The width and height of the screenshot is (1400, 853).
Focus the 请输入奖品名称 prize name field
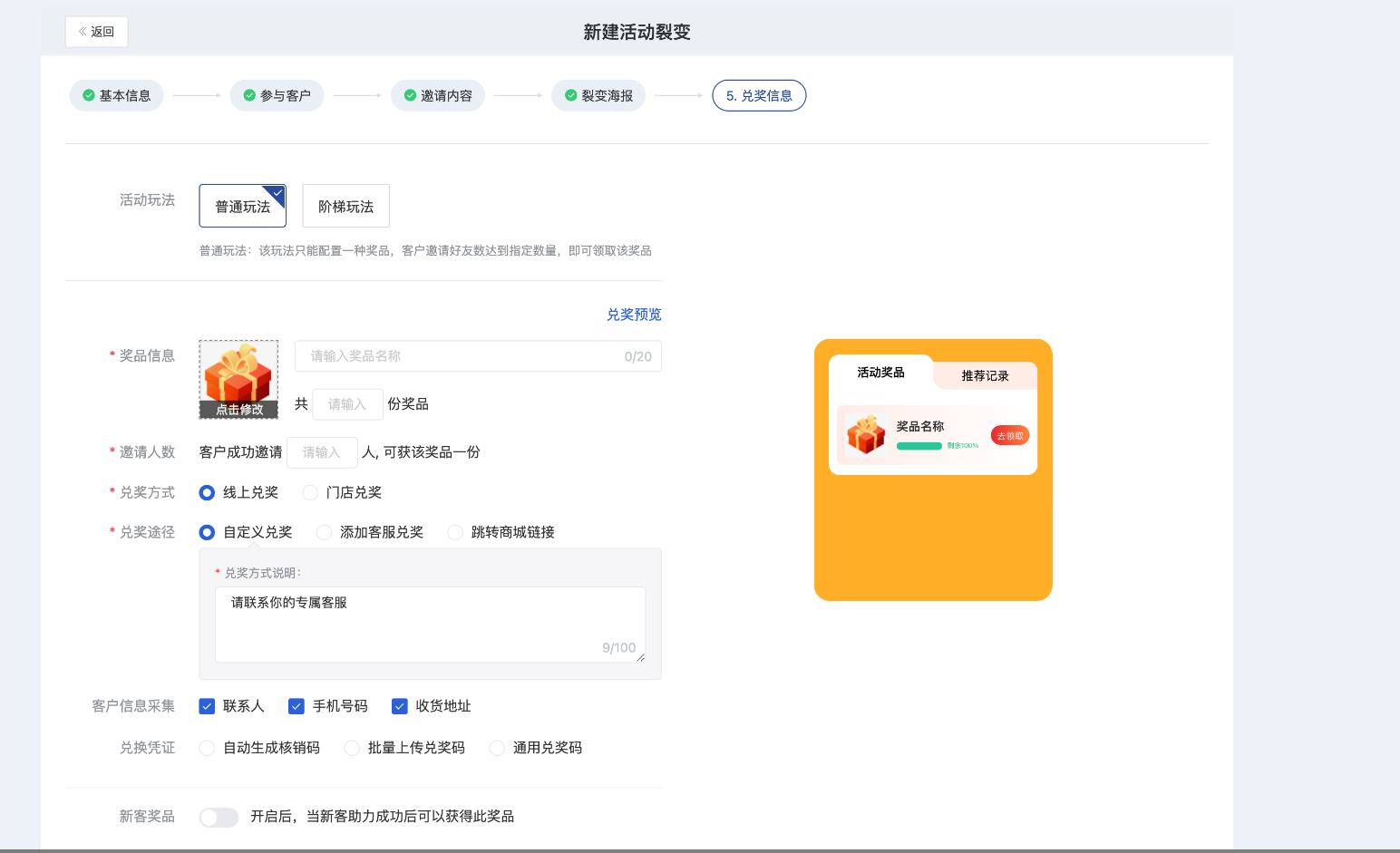coord(478,356)
